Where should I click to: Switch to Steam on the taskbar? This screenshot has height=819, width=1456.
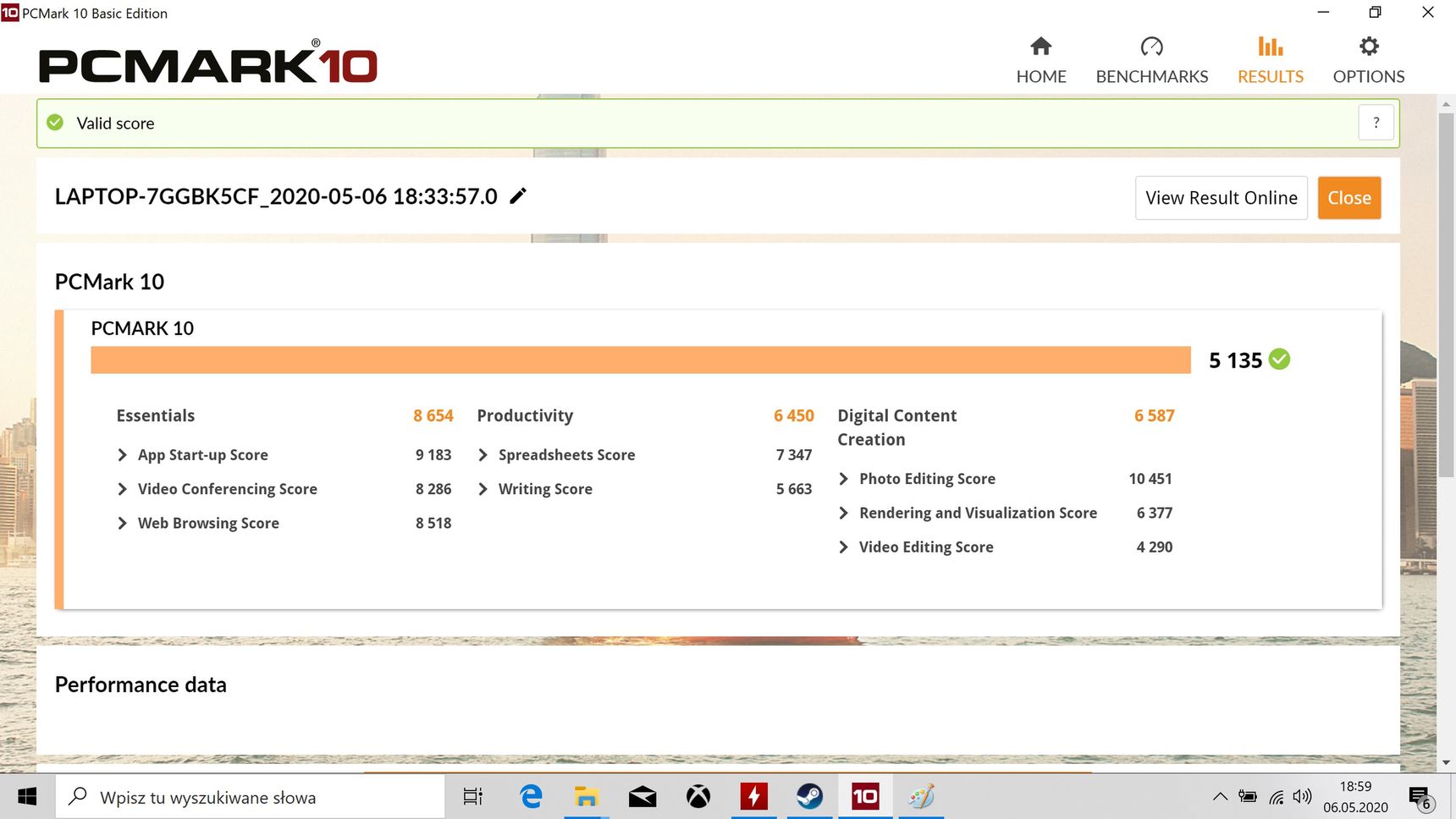809,796
